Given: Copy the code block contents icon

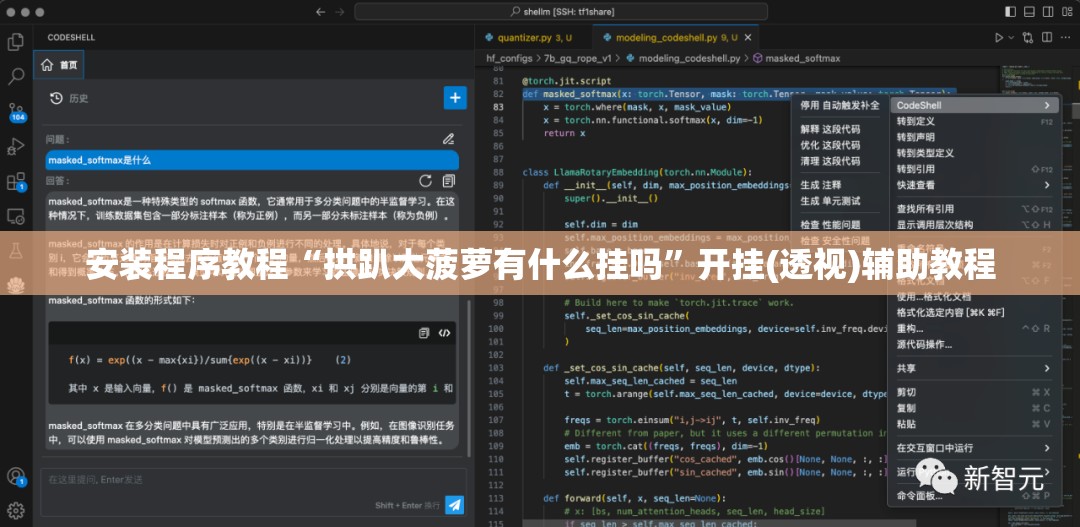Looking at the screenshot, I should (x=424, y=333).
